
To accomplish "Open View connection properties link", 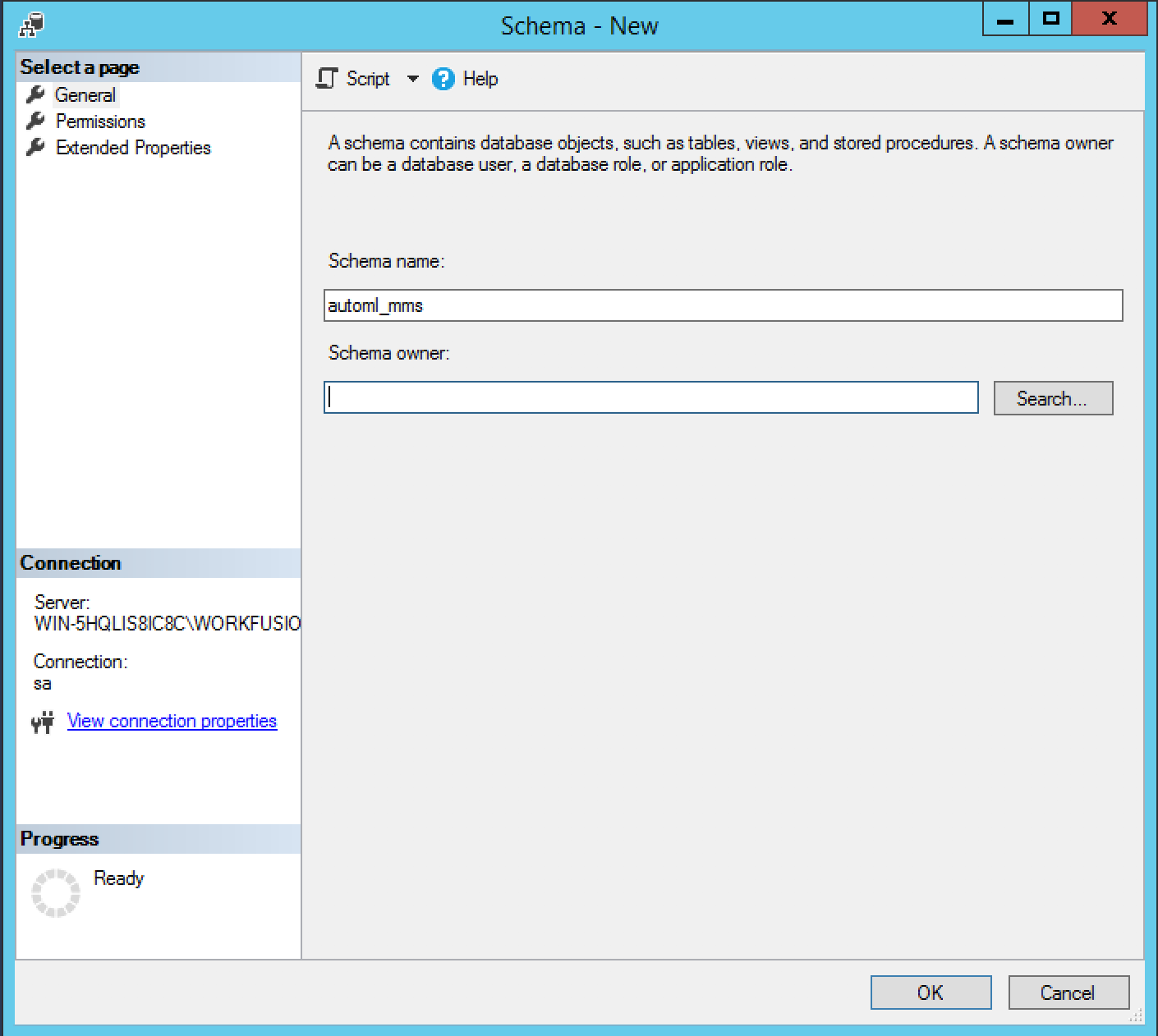I will [172, 721].
